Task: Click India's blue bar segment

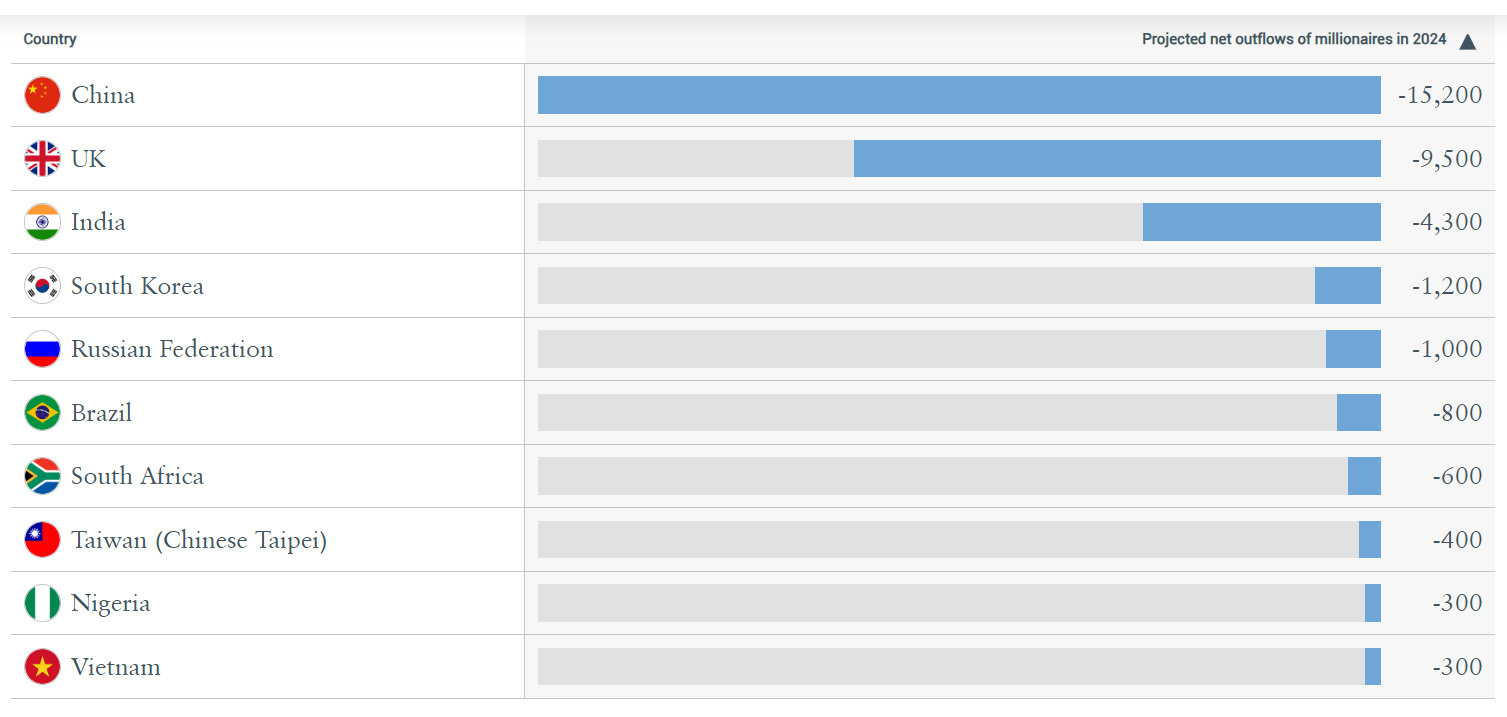Action: click(x=1261, y=222)
